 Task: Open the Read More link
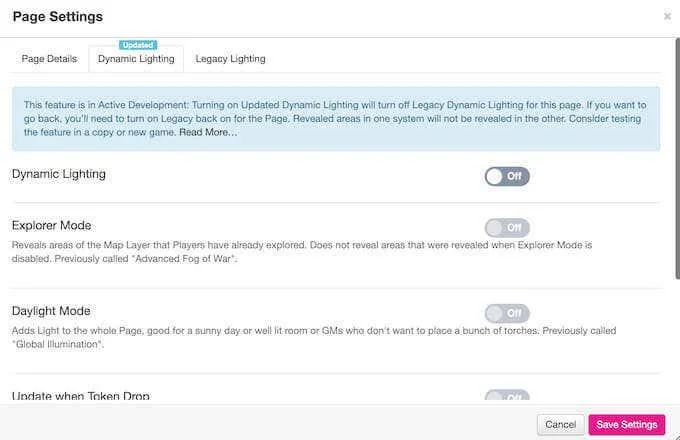(x=208, y=132)
